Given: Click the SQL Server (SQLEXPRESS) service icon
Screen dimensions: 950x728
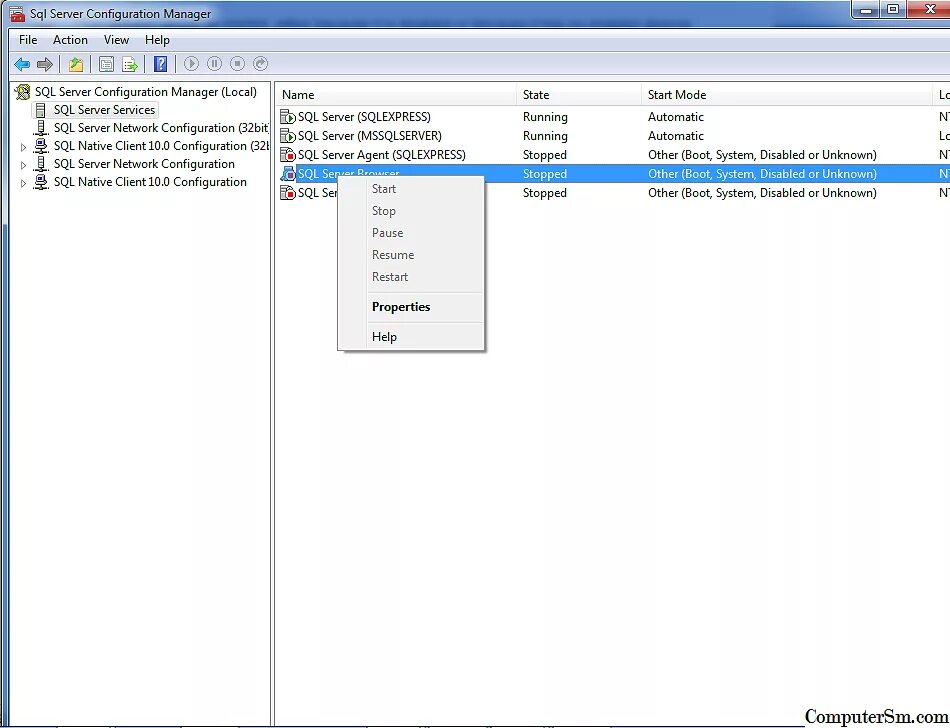Looking at the screenshot, I should 288,117.
